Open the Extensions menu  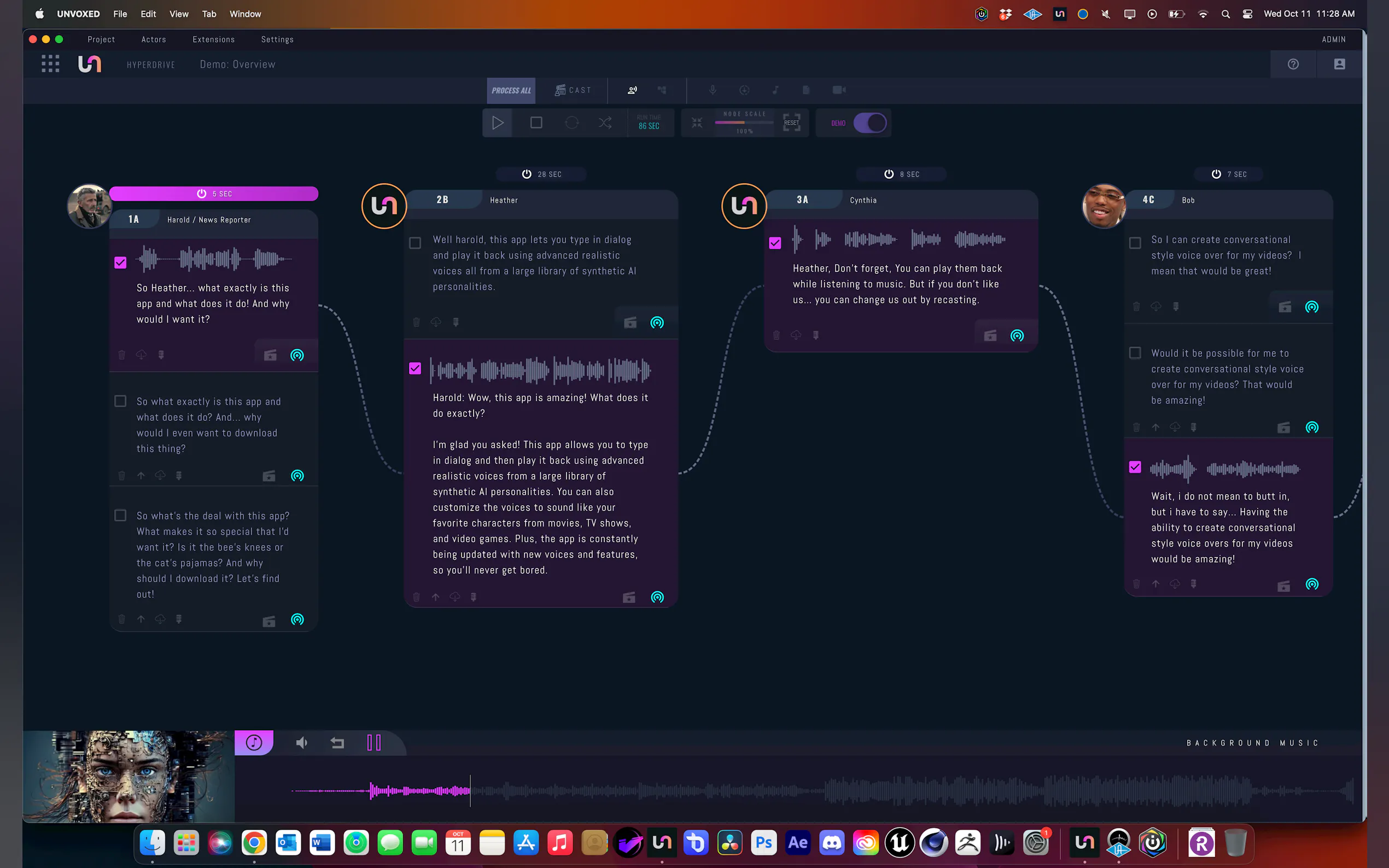click(213, 39)
